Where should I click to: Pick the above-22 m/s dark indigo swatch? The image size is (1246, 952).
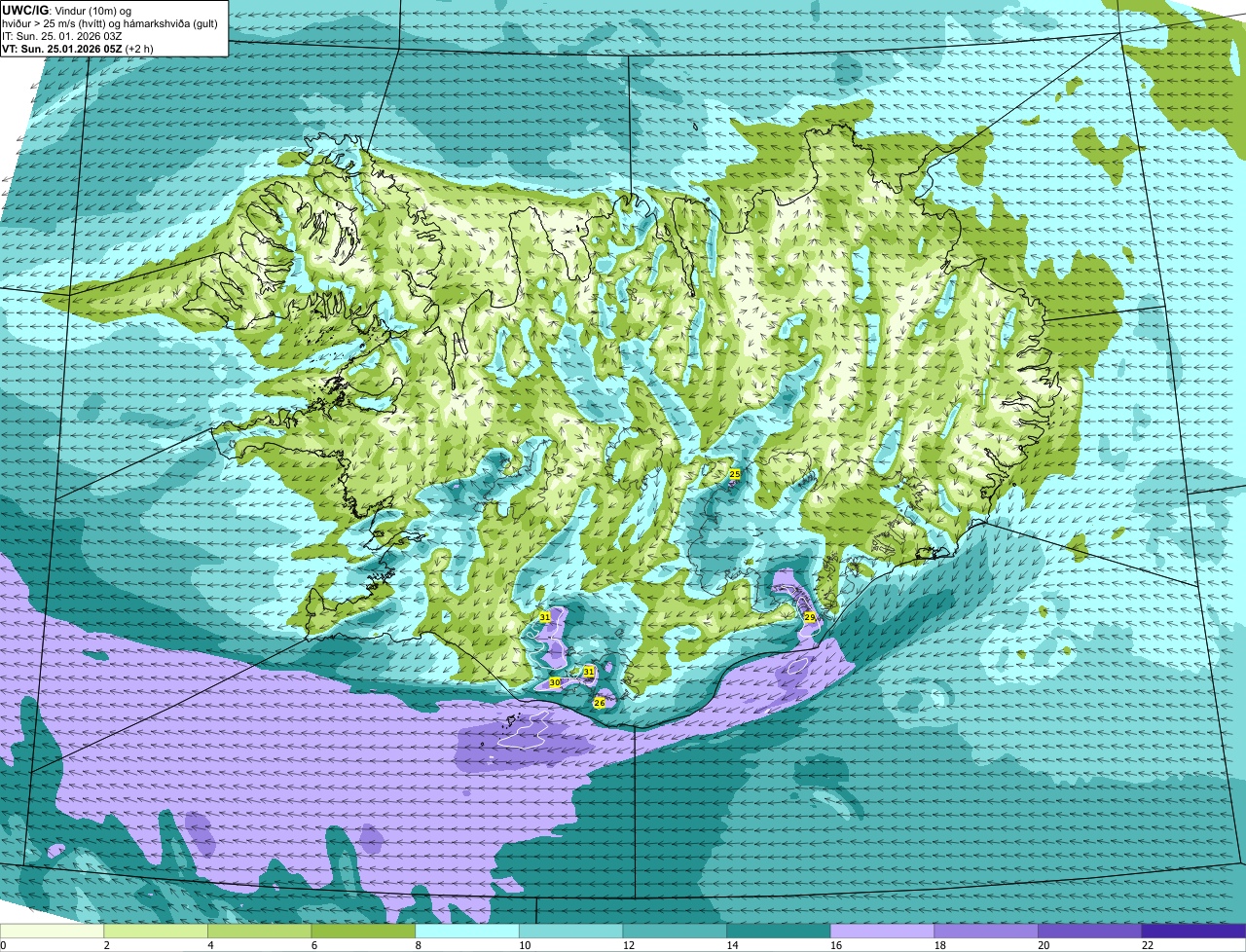1193,932
